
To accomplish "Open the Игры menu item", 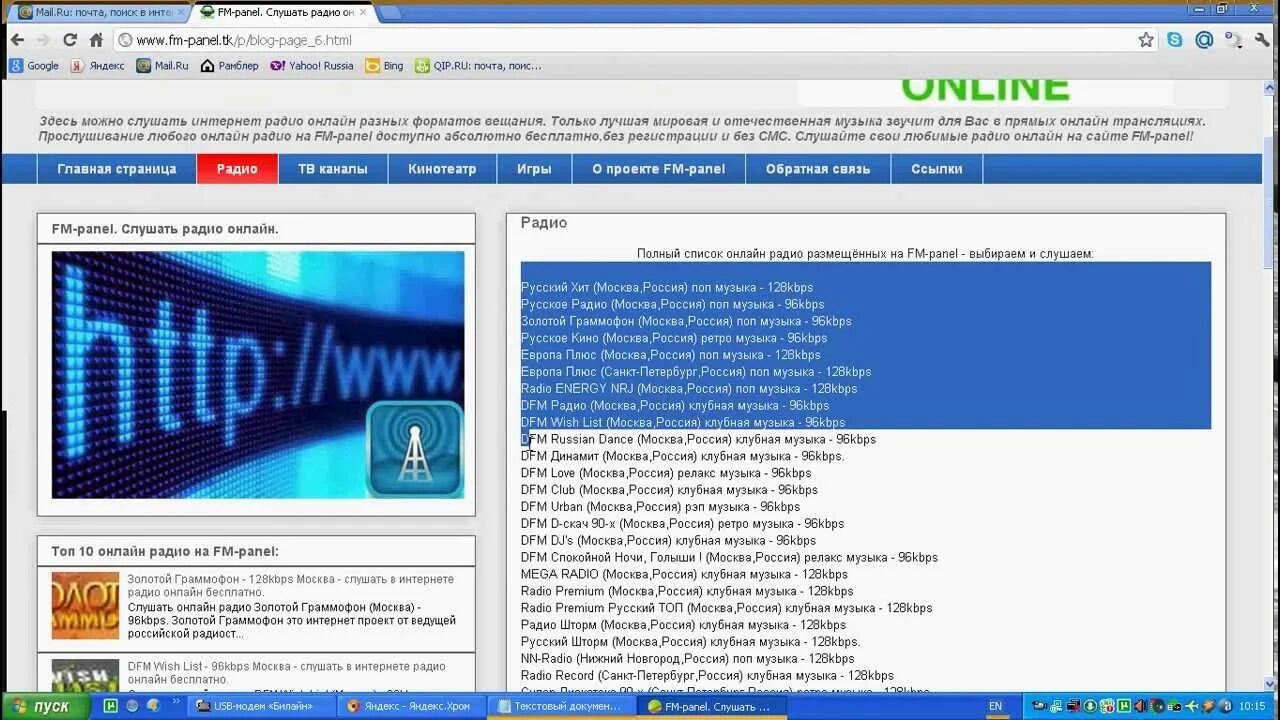I will pos(534,169).
